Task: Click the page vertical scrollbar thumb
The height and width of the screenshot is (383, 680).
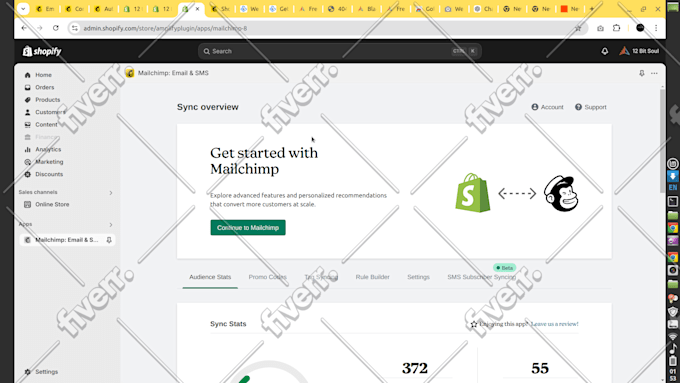Action: [x=662, y=141]
